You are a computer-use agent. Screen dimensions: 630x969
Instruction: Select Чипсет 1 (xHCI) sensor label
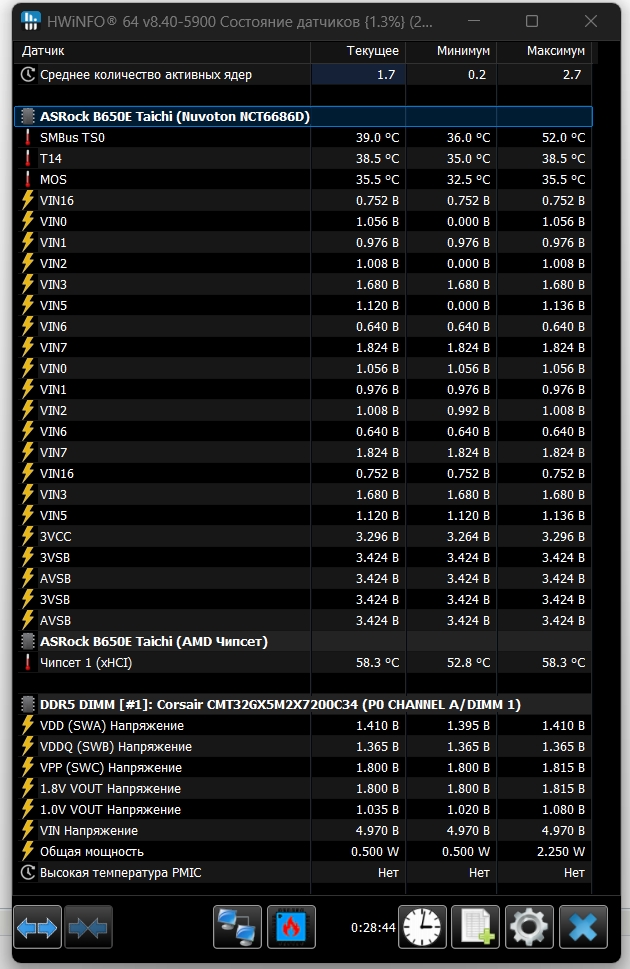[86, 662]
